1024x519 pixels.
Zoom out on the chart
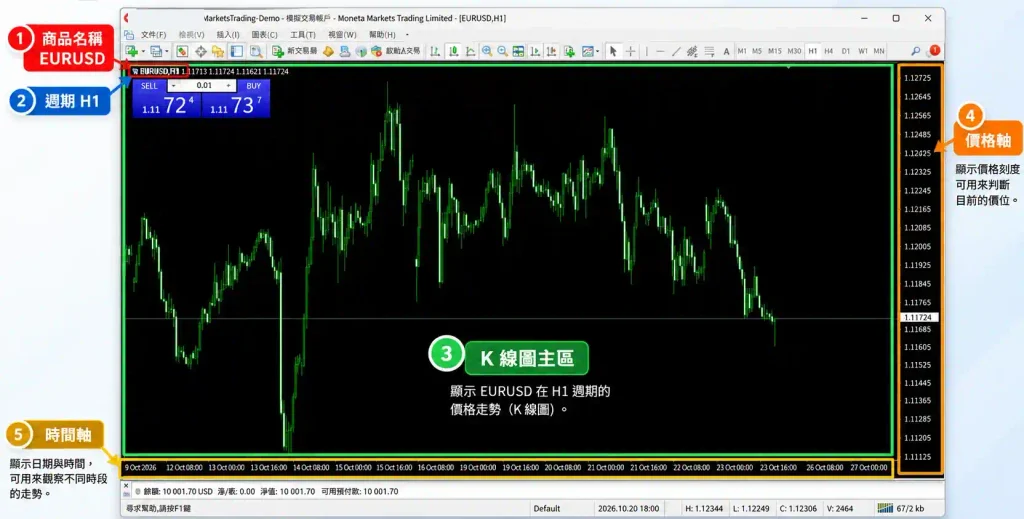tap(502, 51)
